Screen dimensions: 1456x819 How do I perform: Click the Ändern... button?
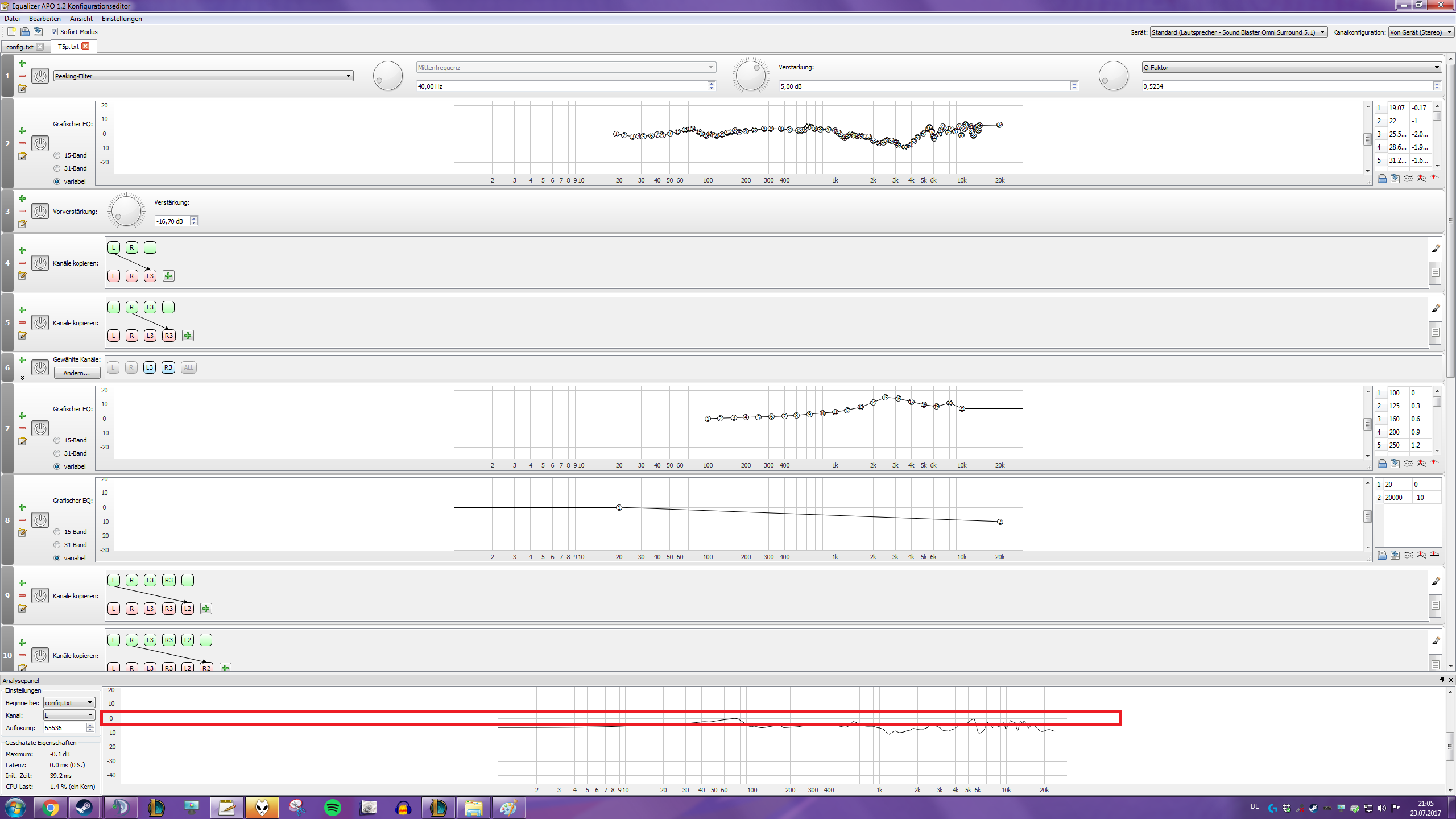click(77, 373)
